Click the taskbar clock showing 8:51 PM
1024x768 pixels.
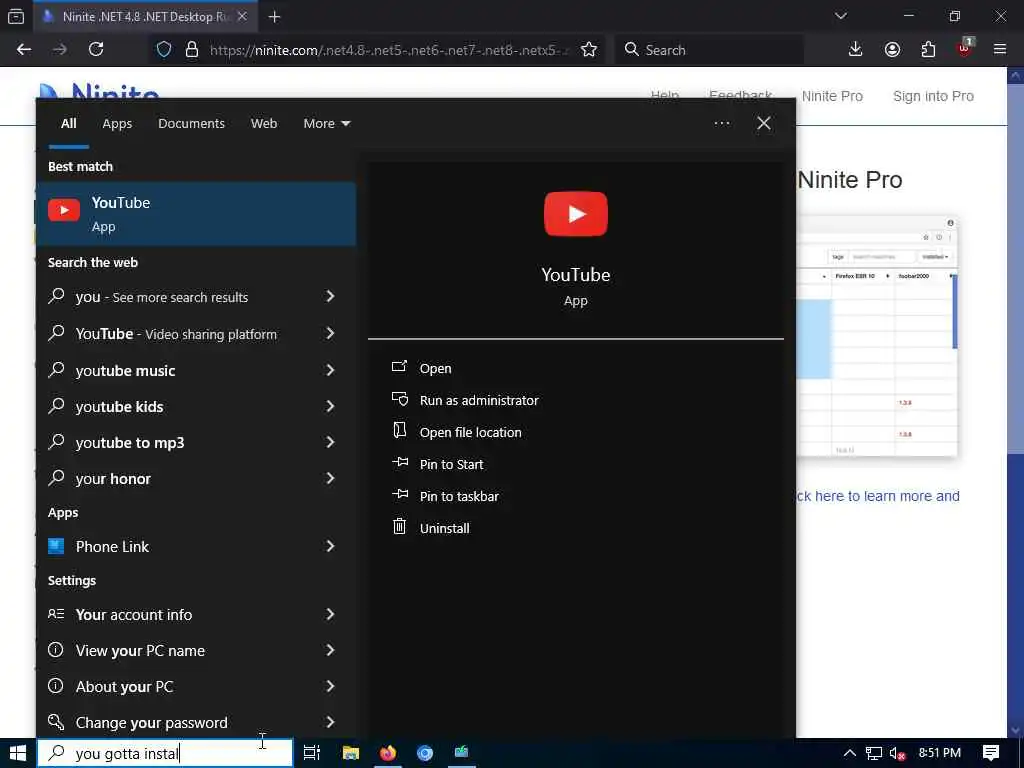pyautogui.click(x=939, y=753)
